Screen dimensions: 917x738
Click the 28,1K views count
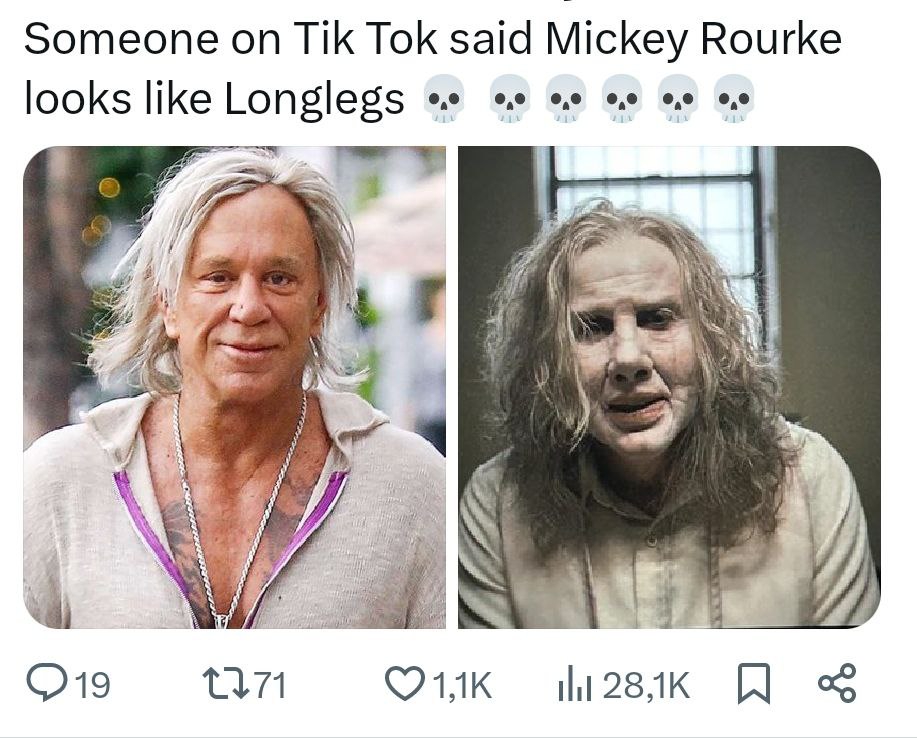coord(646,685)
